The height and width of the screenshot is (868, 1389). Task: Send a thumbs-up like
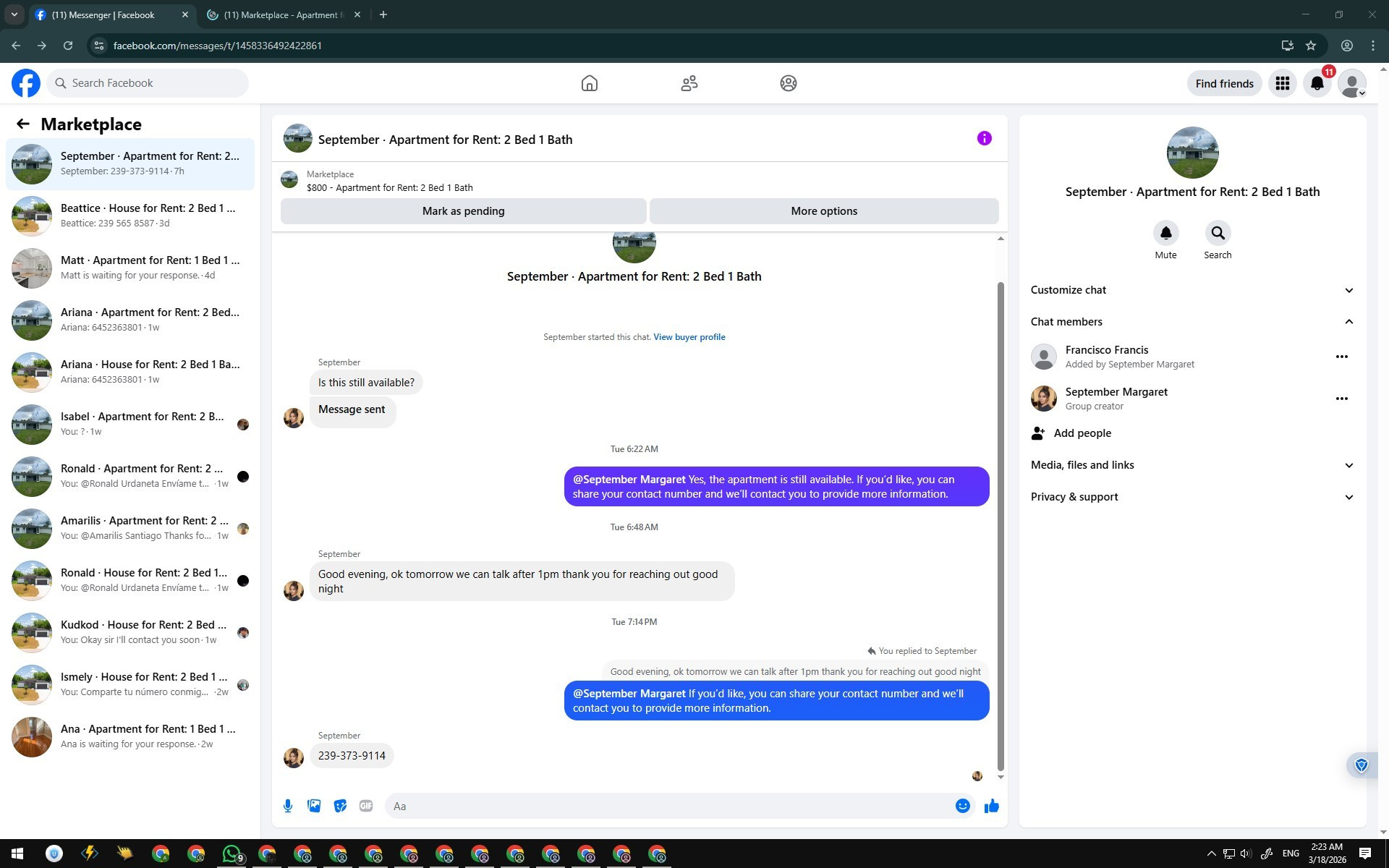pos(992,806)
